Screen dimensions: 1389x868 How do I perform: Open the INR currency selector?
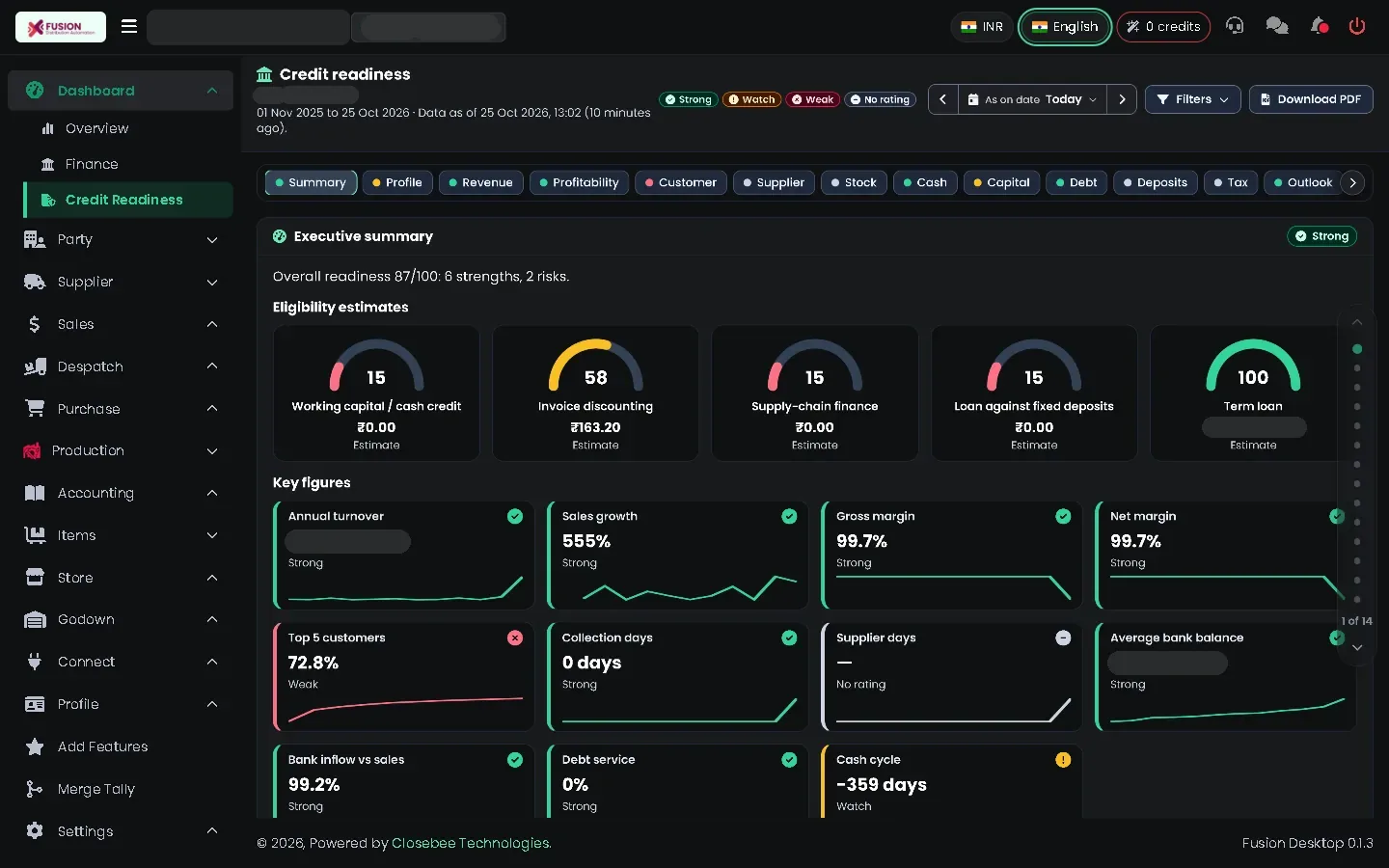[982, 26]
